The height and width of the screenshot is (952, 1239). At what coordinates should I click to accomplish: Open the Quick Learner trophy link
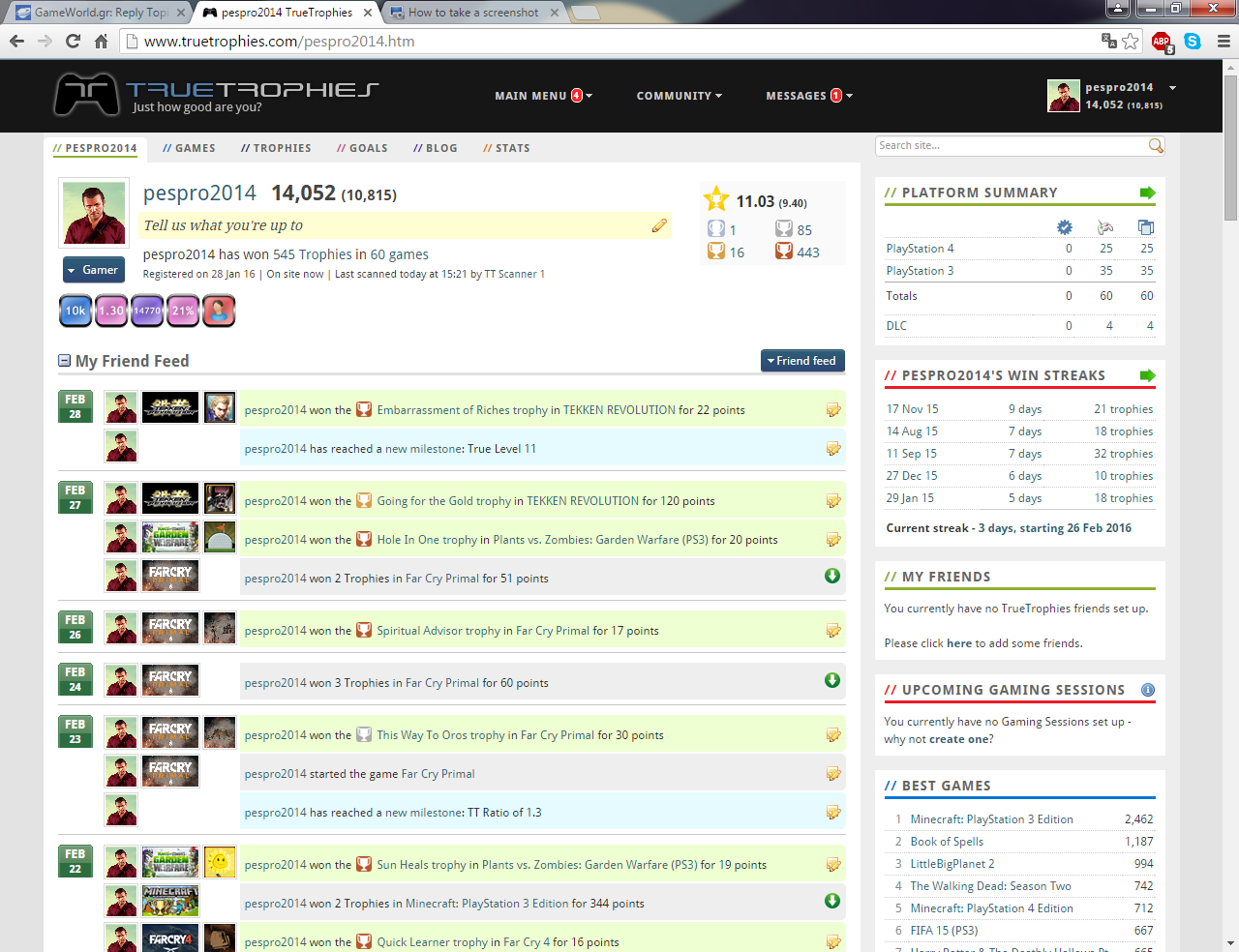coord(432,942)
